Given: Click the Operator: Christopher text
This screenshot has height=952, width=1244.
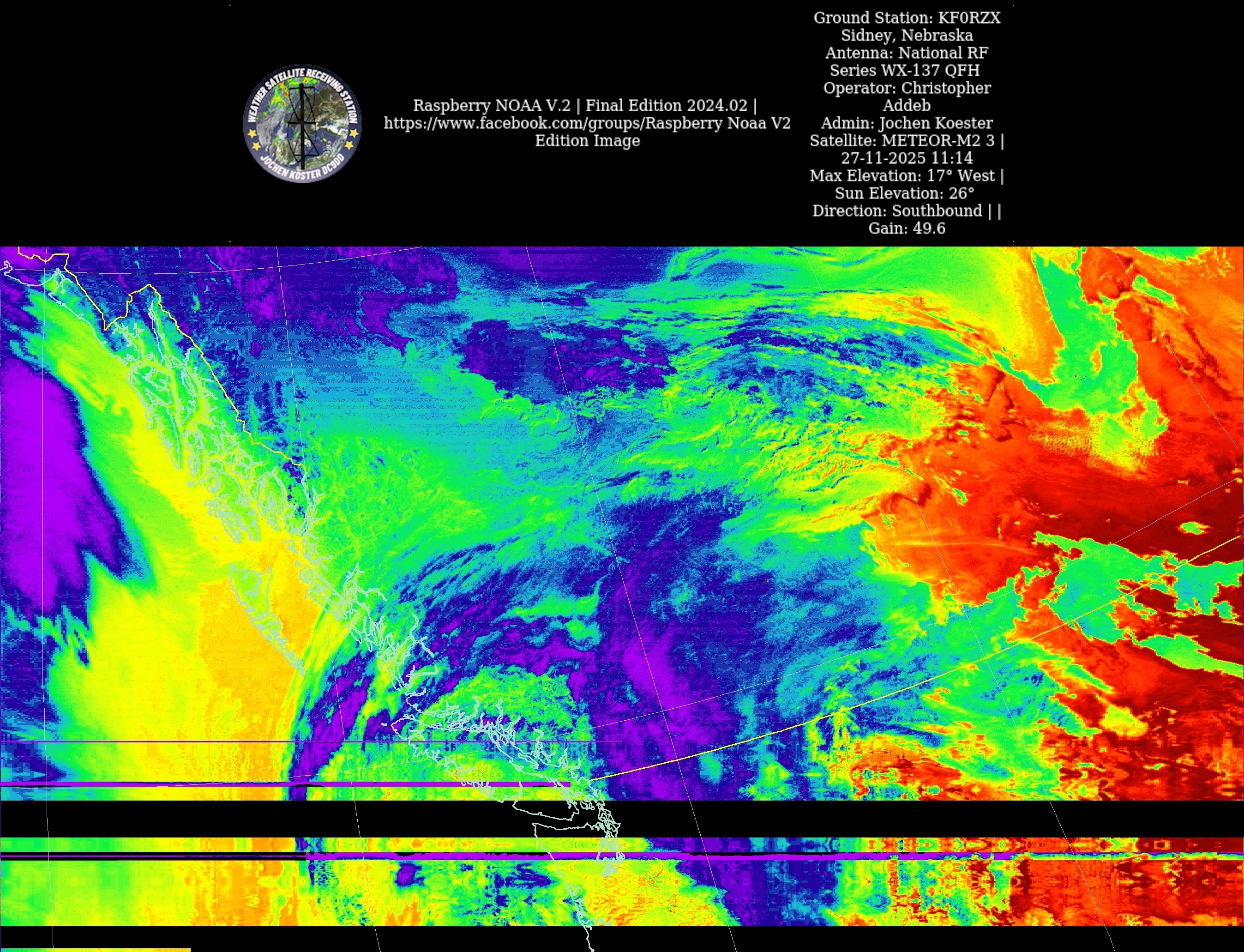Looking at the screenshot, I should [x=907, y=88].
